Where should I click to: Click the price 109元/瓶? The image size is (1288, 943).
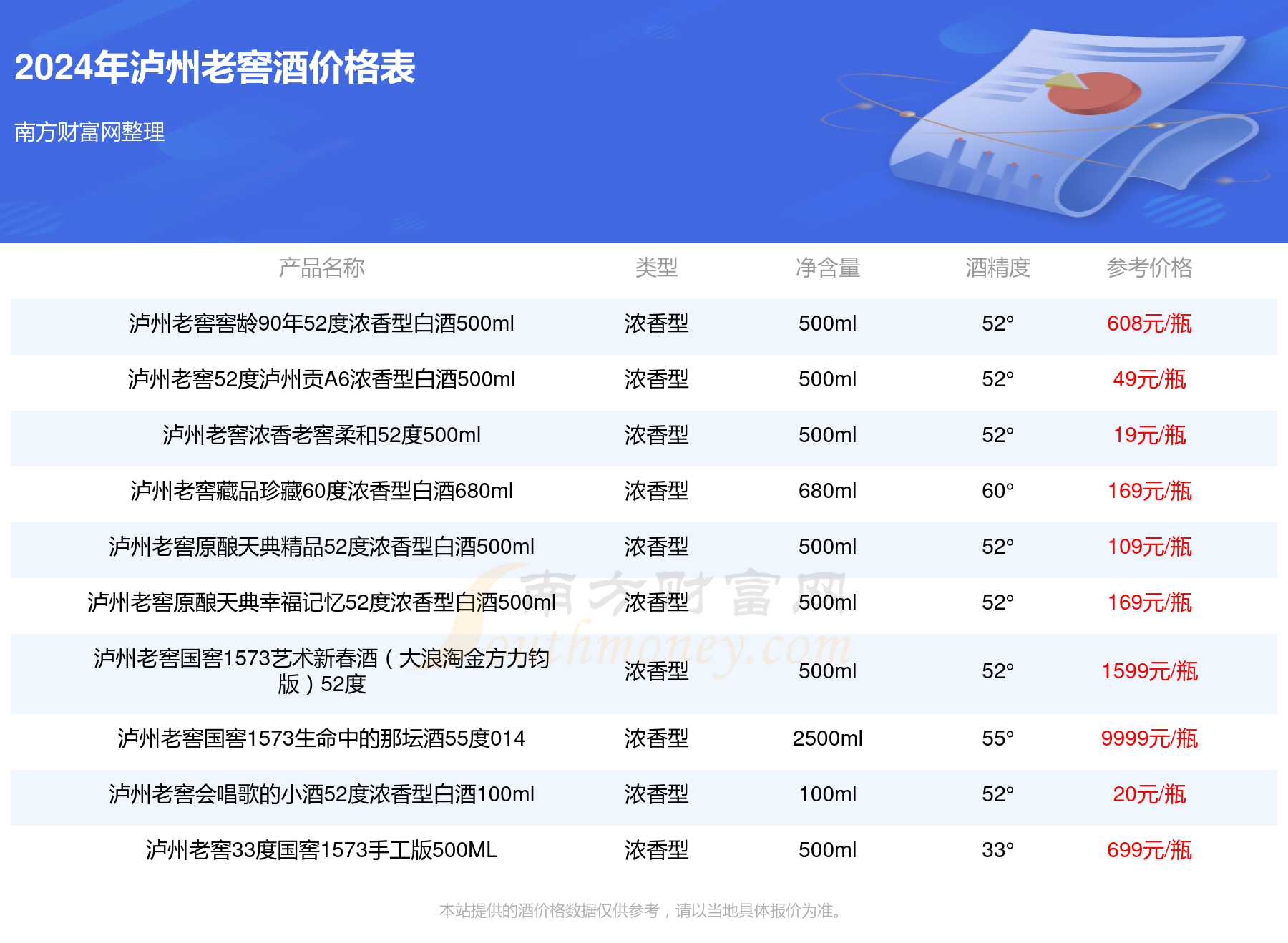pyautogui.click(x=1149, y=547)
